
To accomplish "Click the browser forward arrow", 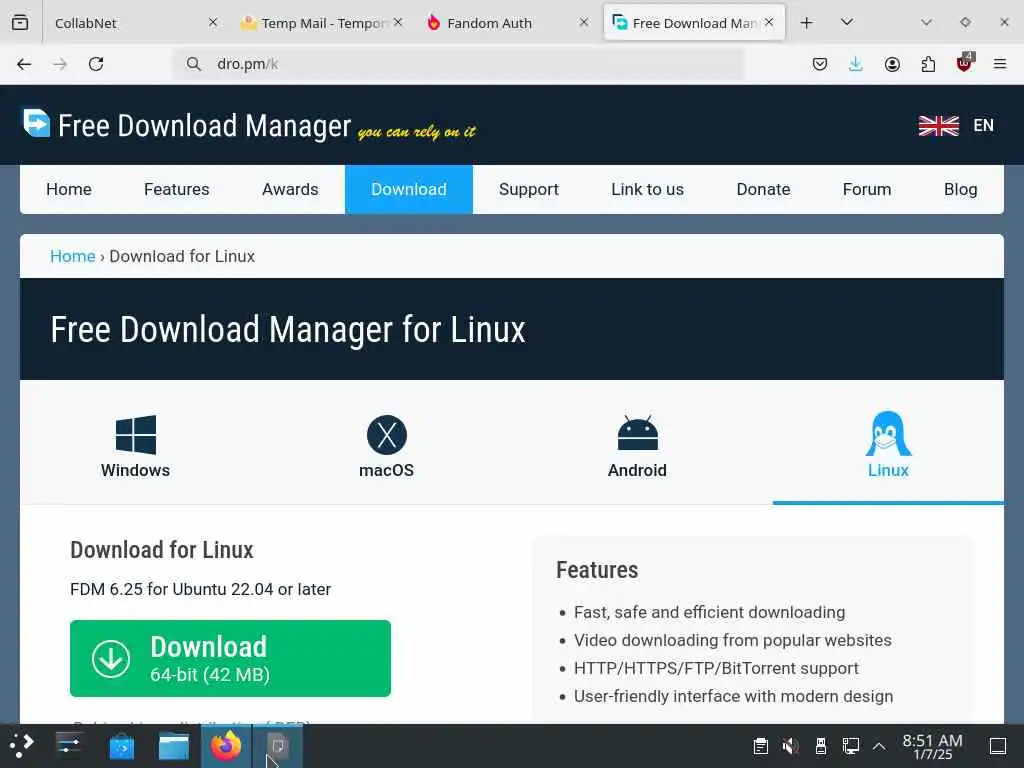I will click(x=60, y=64).
